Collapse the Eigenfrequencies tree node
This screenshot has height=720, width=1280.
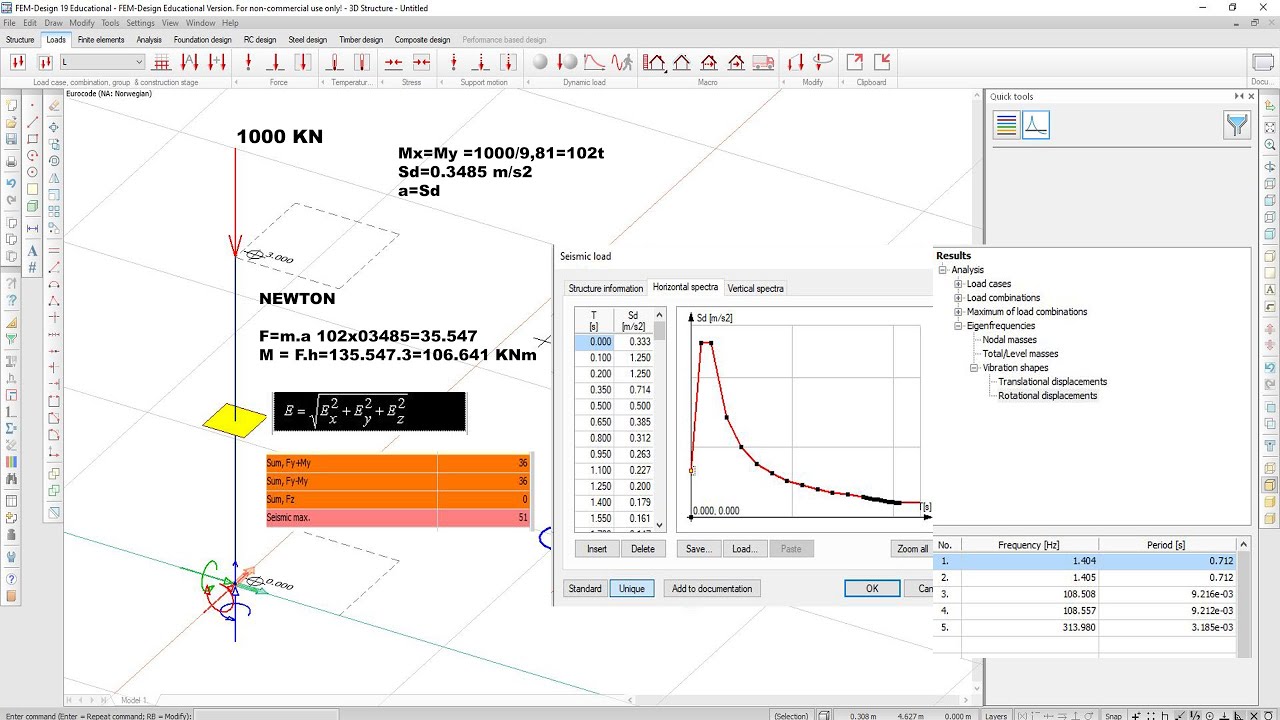[958, 326]
